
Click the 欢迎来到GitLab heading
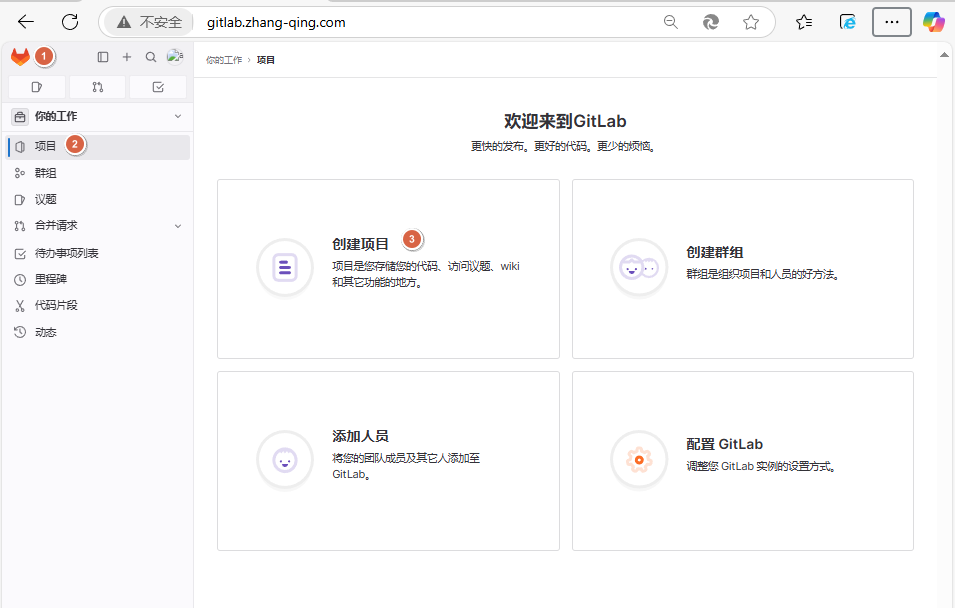tap(565, 121)
